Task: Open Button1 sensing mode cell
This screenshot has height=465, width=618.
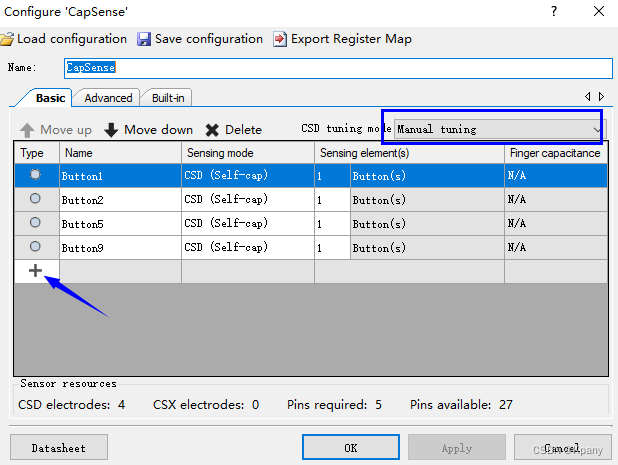Action: point(248,175)
